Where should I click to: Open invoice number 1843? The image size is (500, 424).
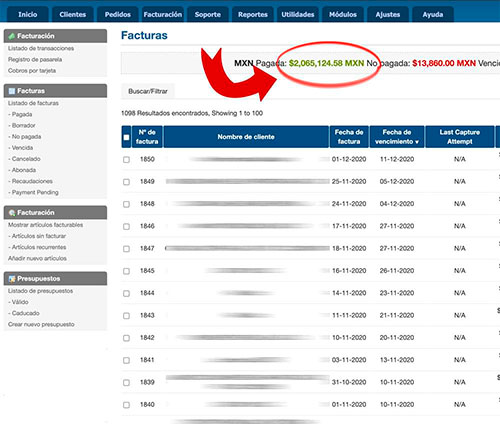pos(147,315)
